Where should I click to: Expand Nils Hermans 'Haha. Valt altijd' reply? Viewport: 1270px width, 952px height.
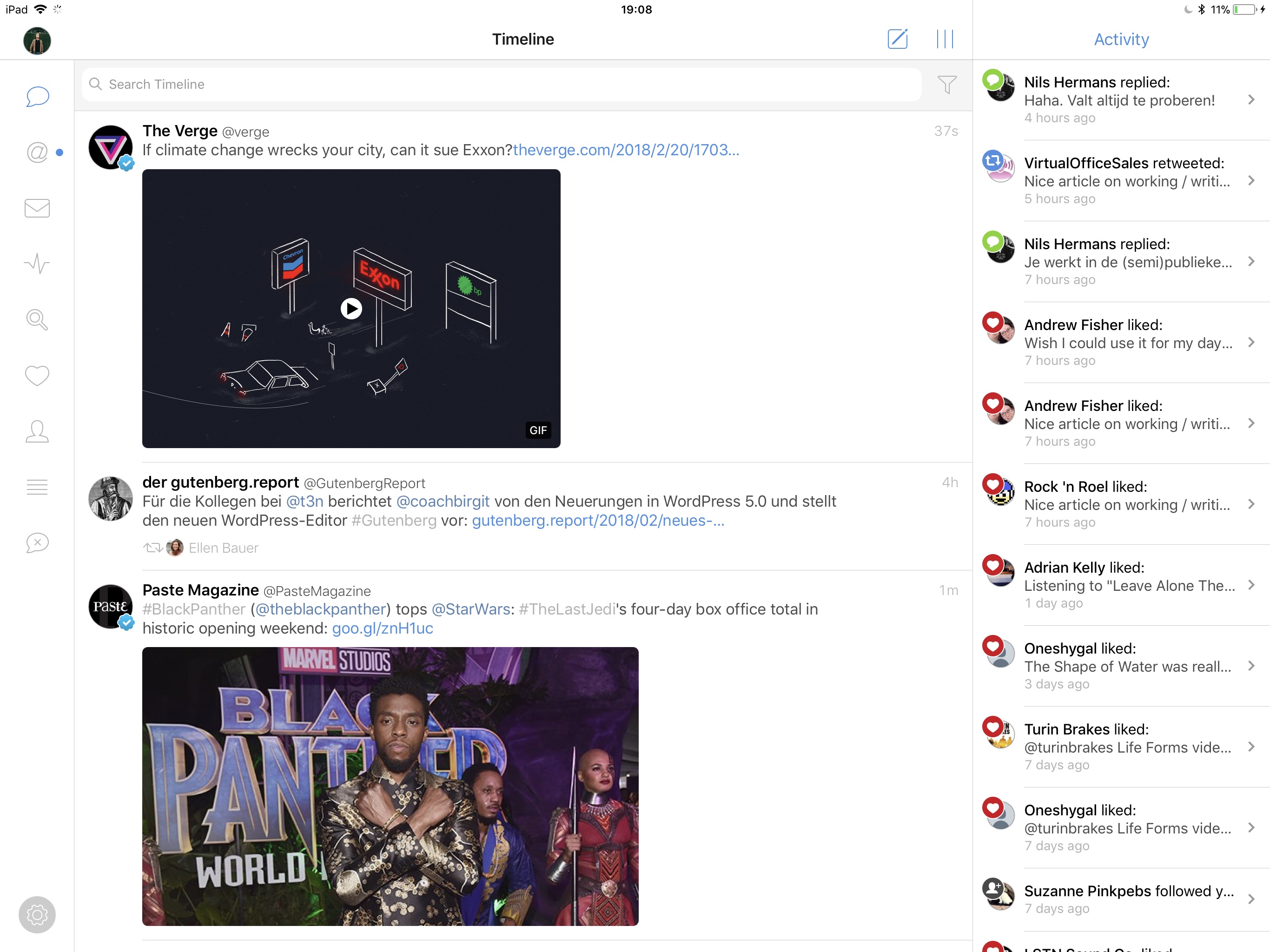[1251, 99]
